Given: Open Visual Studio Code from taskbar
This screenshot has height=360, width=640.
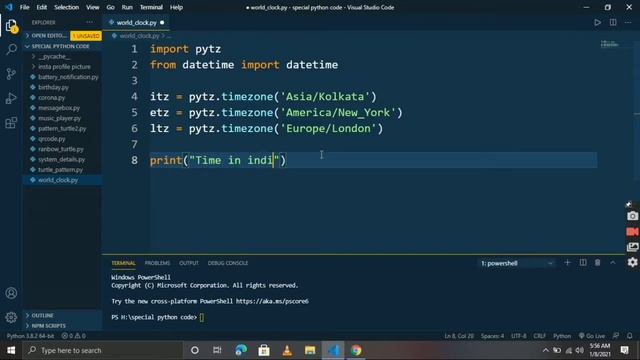Looking at the screenshot, I should pyautogui.click(x=333, y=350).
